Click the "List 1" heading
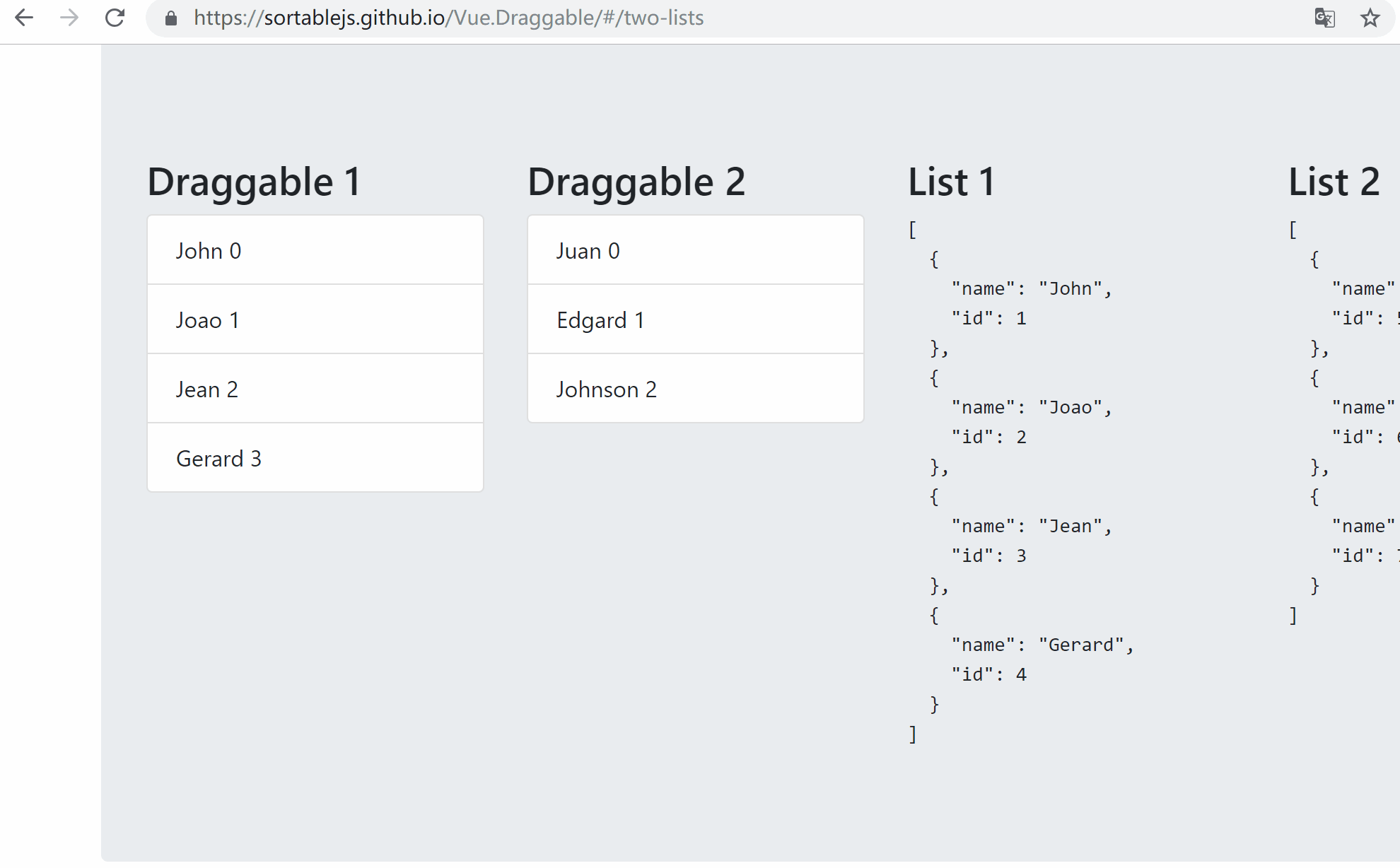 point(951,182)
